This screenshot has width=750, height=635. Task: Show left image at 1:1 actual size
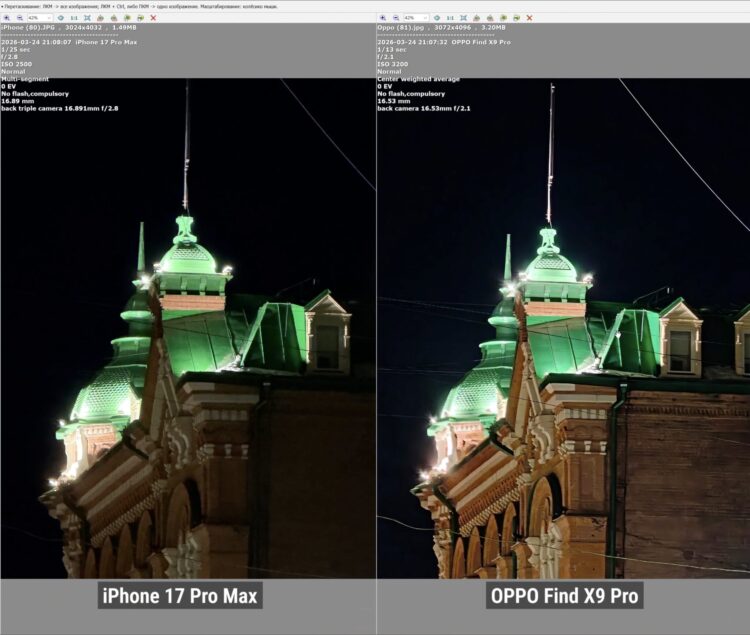[74, 18]
